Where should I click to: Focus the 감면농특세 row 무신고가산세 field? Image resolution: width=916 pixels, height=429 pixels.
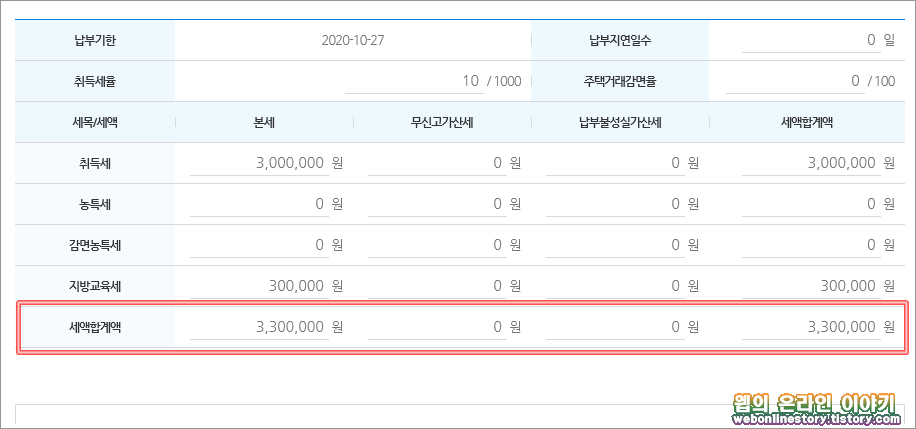click(x=437, y=245)
